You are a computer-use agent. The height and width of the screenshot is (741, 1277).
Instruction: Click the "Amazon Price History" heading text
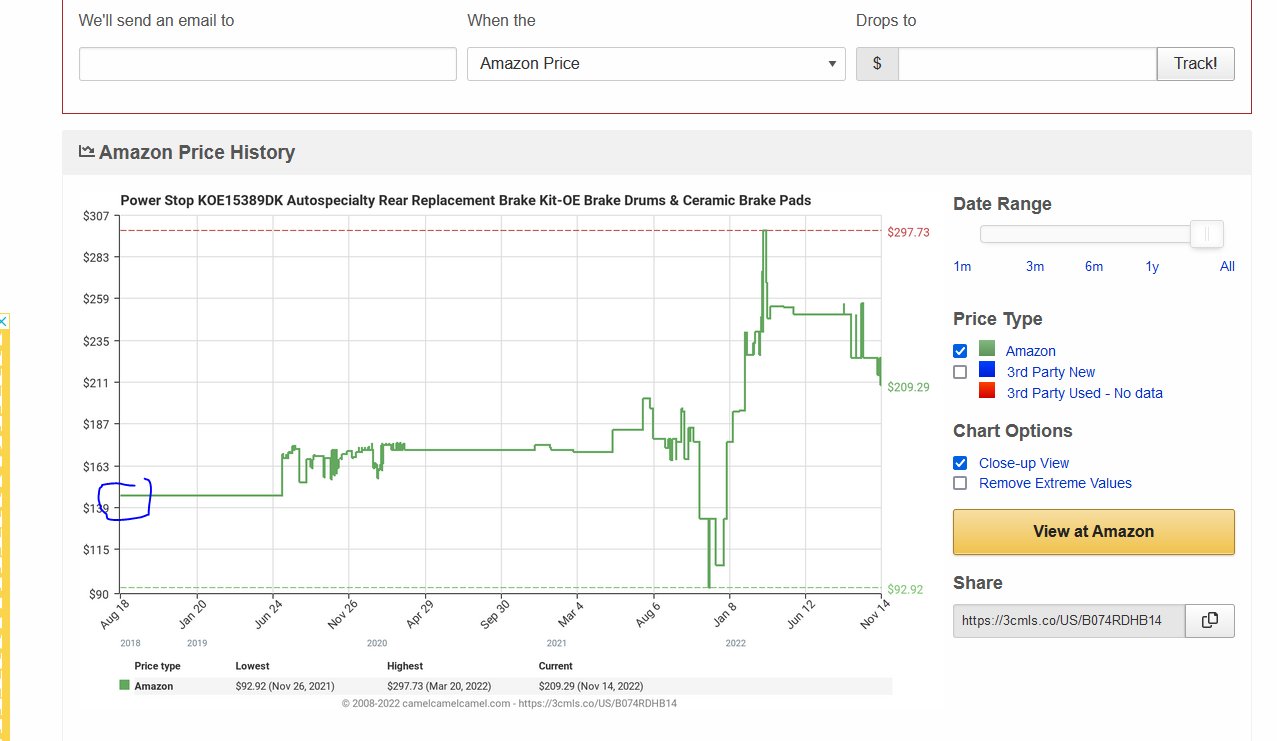[197, 152]
